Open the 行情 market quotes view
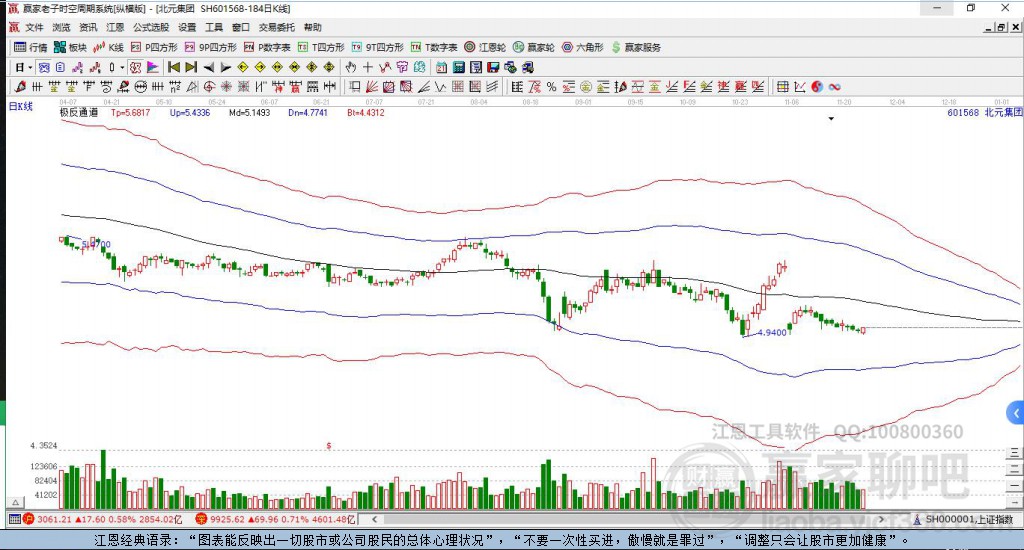 pyautogui.click(x=31, y=47)
